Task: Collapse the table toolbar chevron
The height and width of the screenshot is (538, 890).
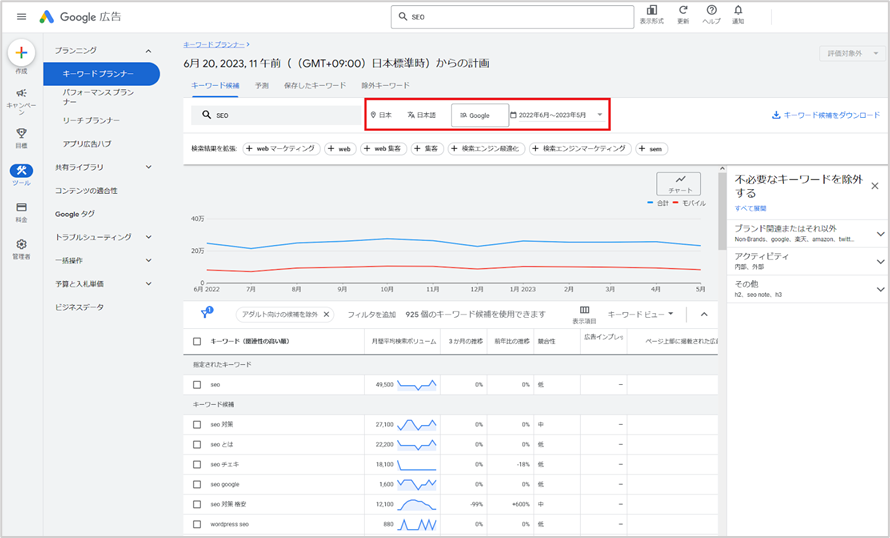Action: pos(704,314)
